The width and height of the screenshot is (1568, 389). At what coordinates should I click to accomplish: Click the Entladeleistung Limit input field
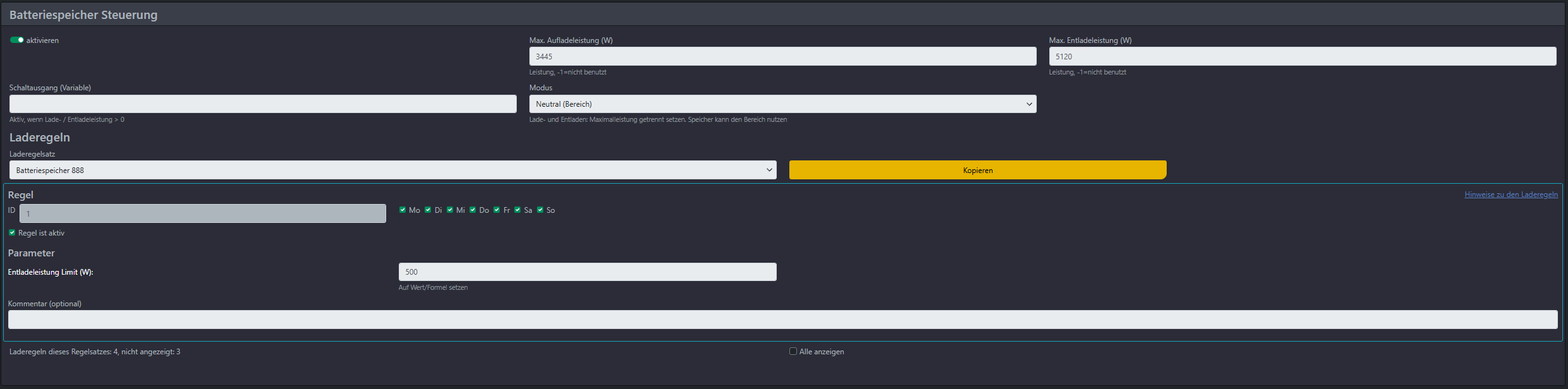click(587, 272)
